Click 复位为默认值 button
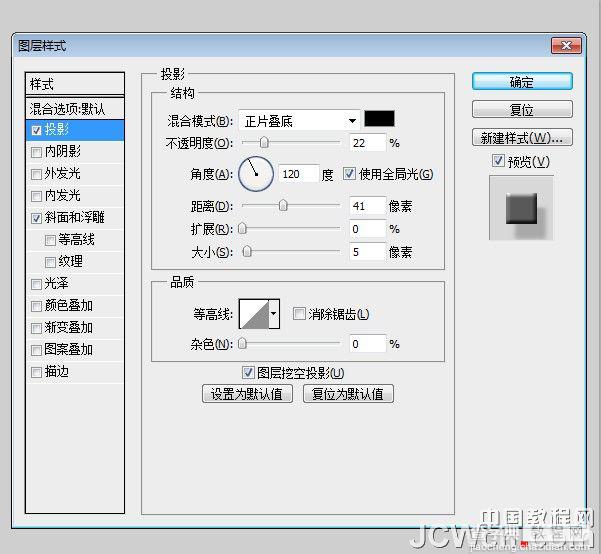Screen dimensions: 601x554 click(x=348, y=394)
